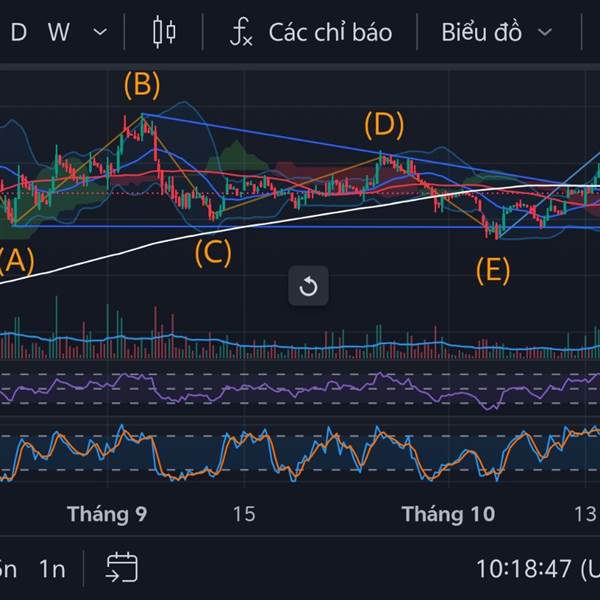600x600 pixels.
Task: Select the (E) wave label on chart
Action: point(492,270)
